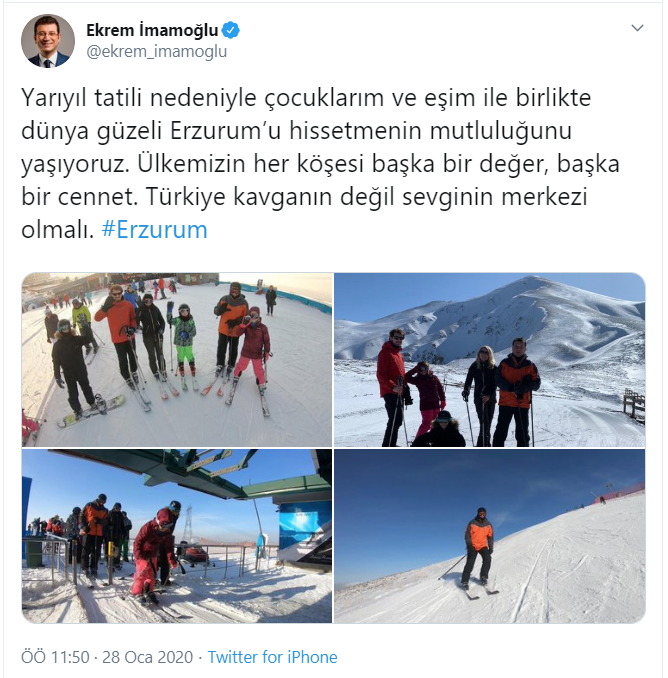Click Ekrem İmamoğlu's profile avatar
The width and height of the screenshot is (668, 678).
pyautogui.click(x=48, y=41)
